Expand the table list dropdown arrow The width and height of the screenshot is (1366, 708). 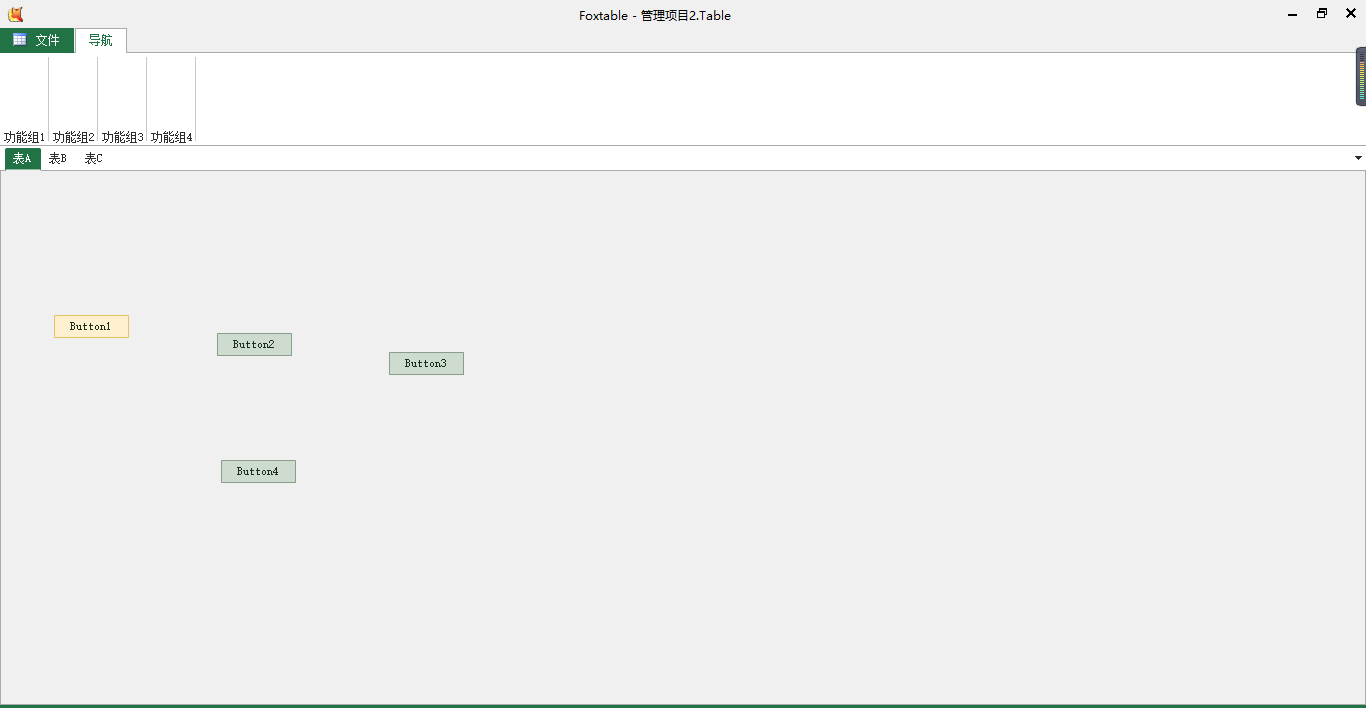tap(1358, 158)
